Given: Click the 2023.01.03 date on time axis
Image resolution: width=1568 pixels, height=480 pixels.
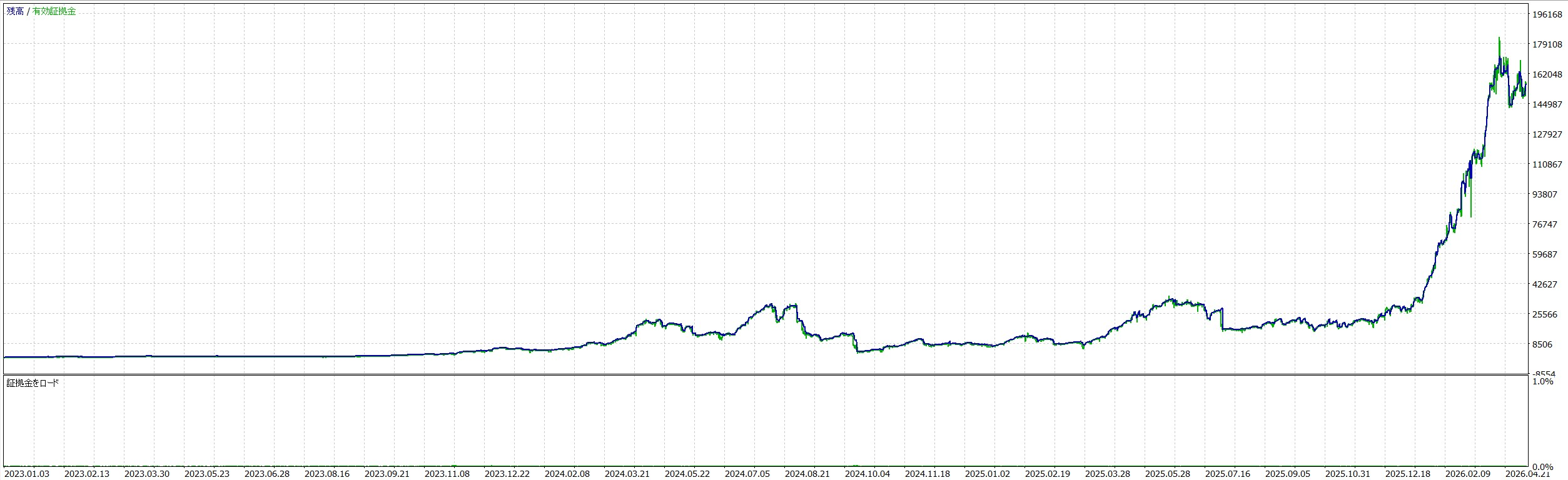Looking at the screenshot, I should 27,474.
